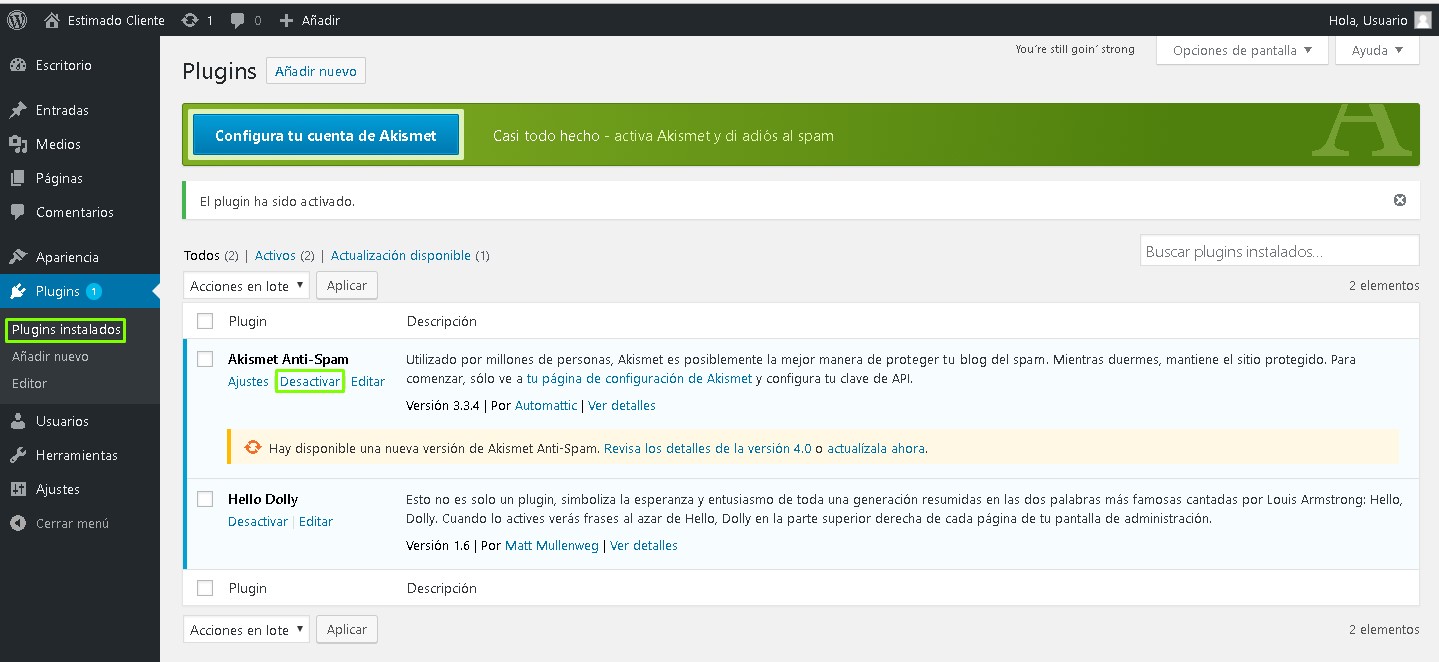Click the Matt Mullenweg author link
The image size is (1439, 662).
pyautogui.click(x=552, y=545)
